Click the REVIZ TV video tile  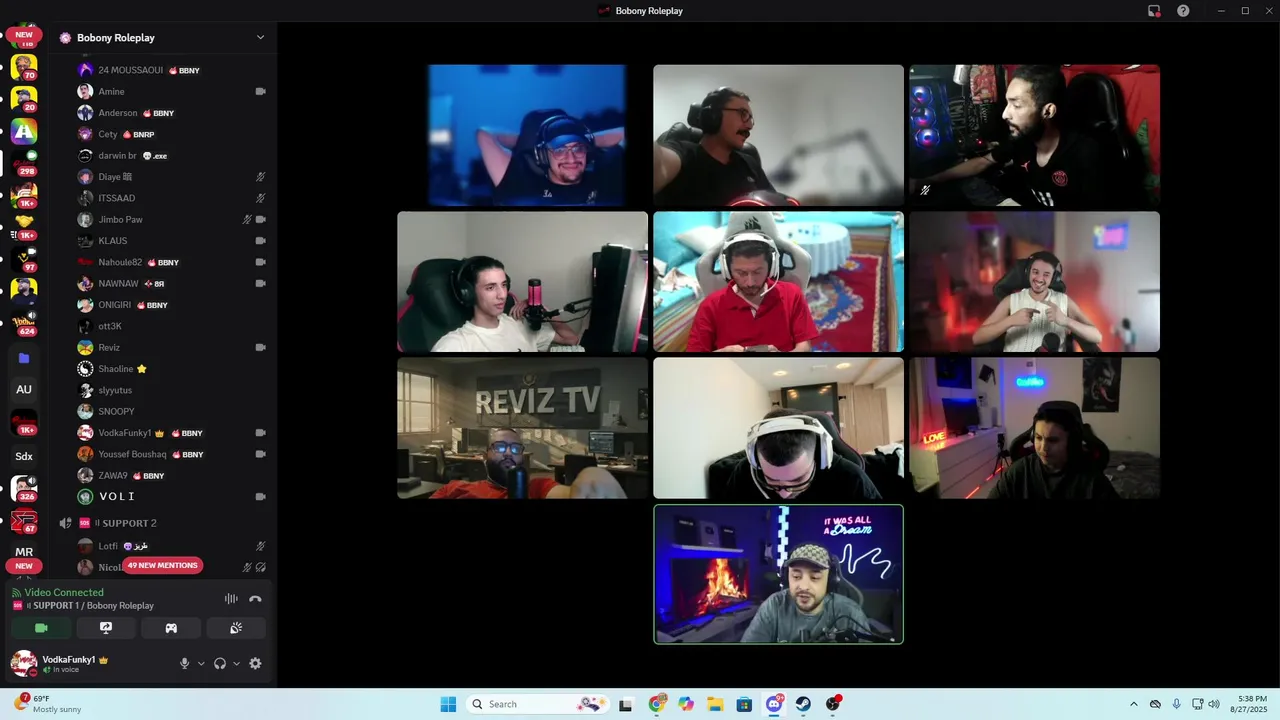pyautogui.click(x=522, y=428)
